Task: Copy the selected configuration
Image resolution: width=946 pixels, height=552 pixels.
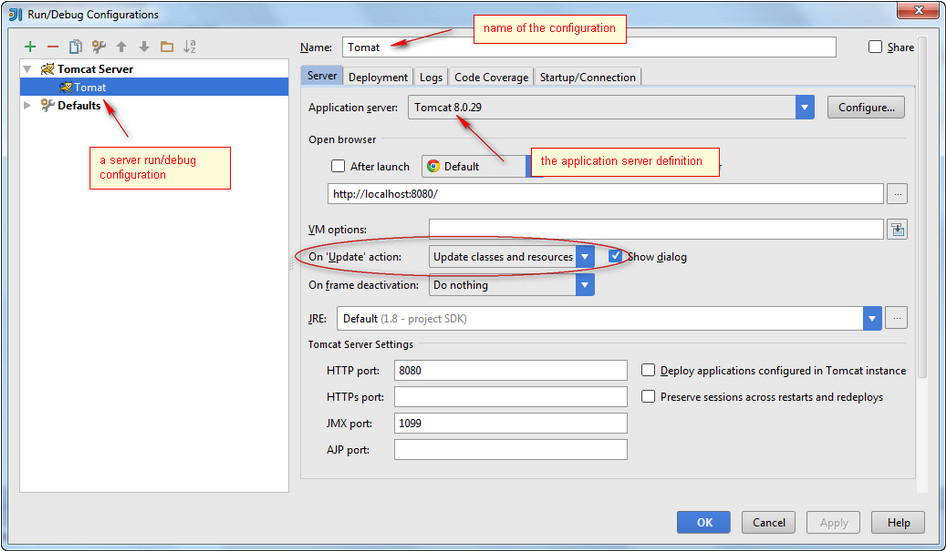Action: [x=75, y=46]
